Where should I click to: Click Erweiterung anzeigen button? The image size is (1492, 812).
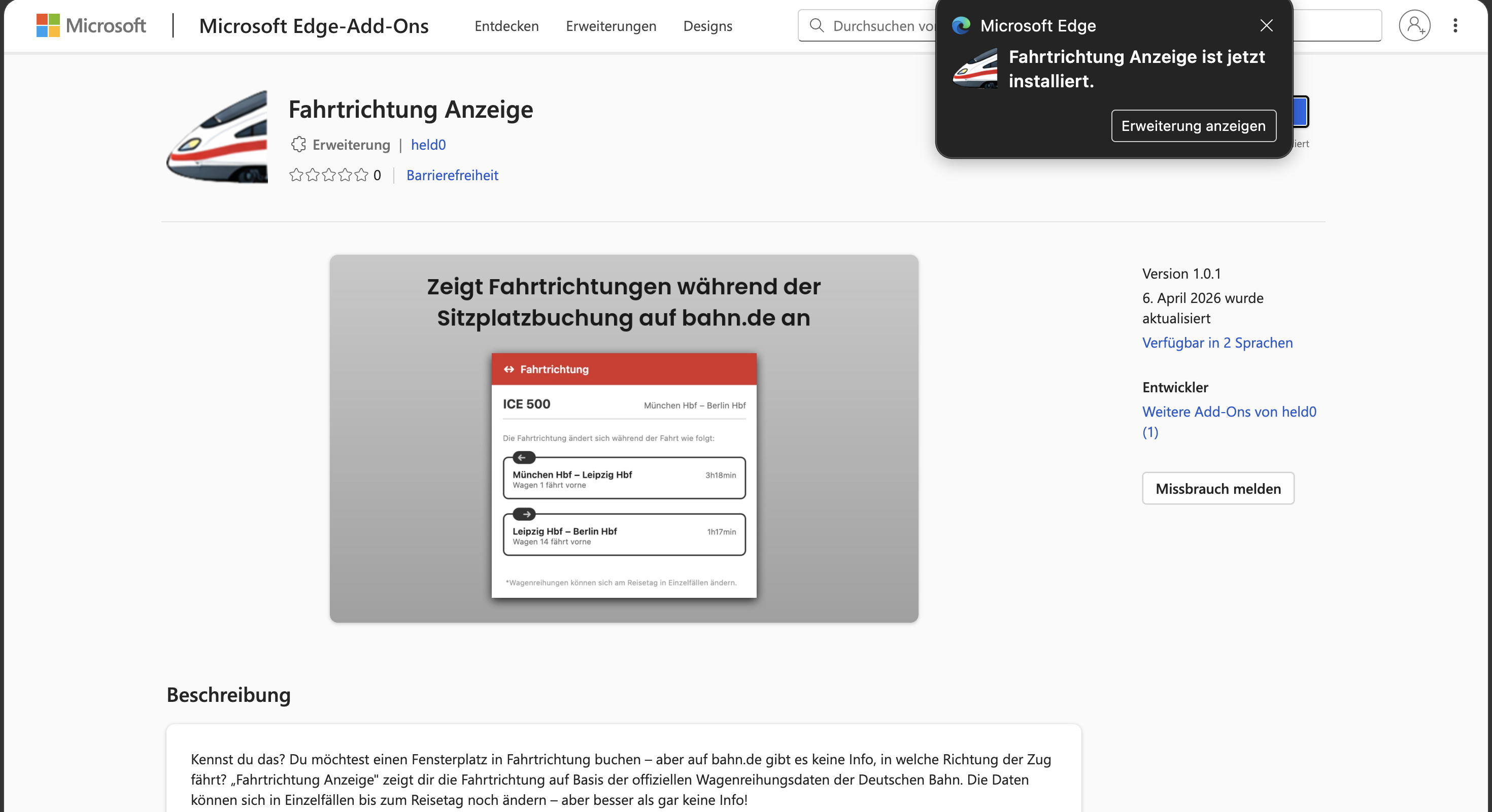tap(1193, 126)
